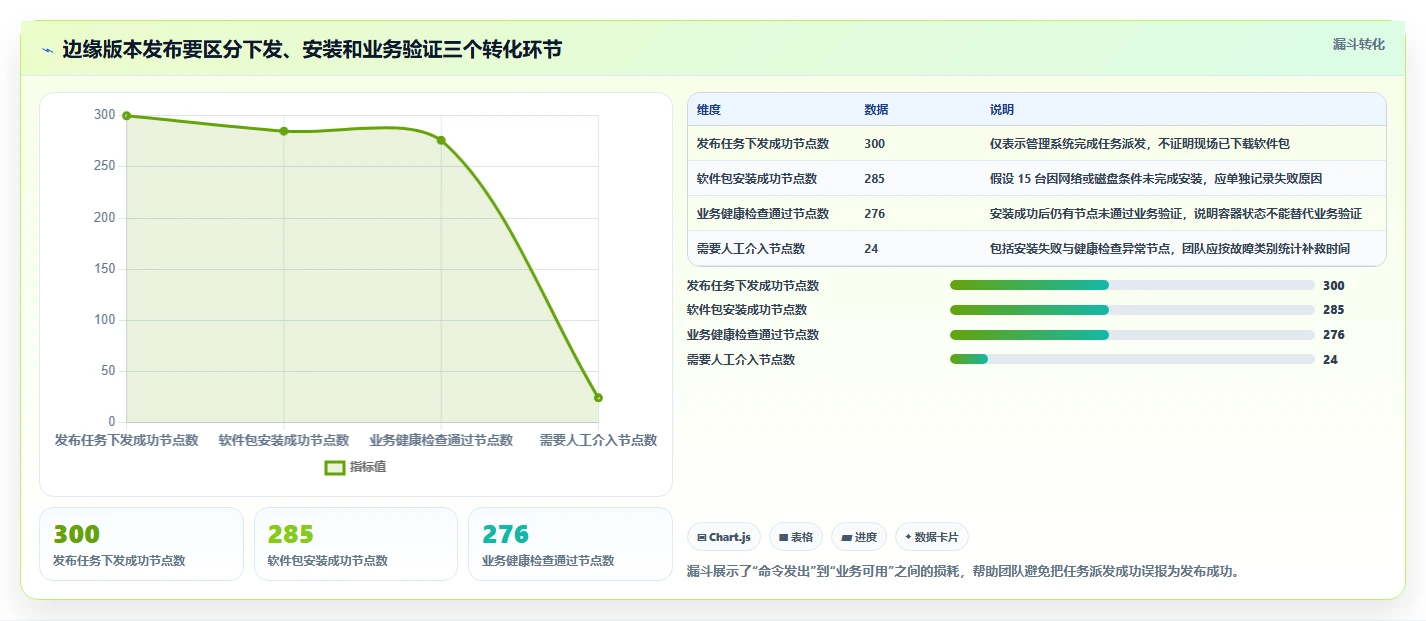Click progress bar for 业务健康检查通过节点数
The width and height of the screenshot is (1426, 621).
pos(1132,335)
